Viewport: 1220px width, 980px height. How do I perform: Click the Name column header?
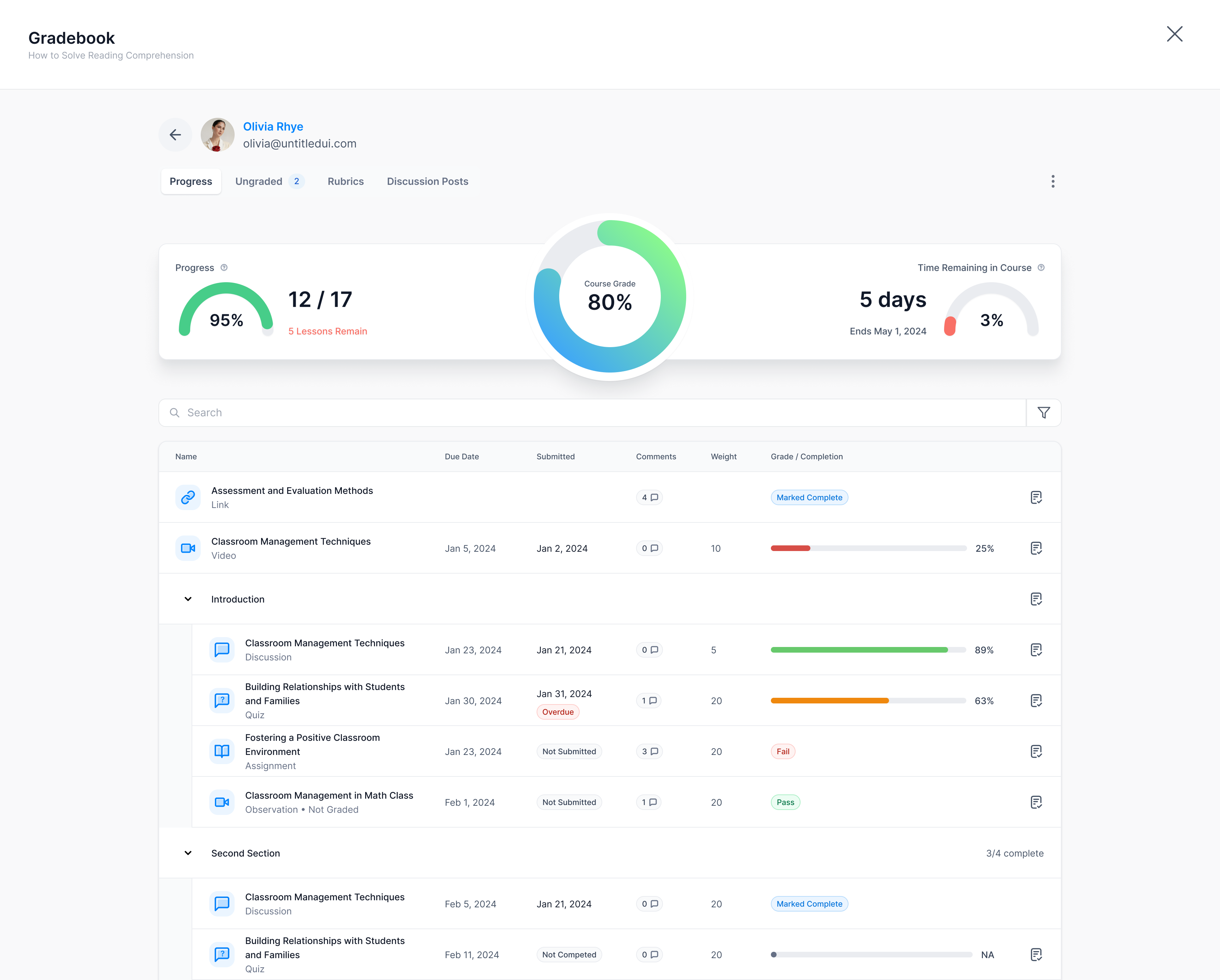[x=186, y=456]
